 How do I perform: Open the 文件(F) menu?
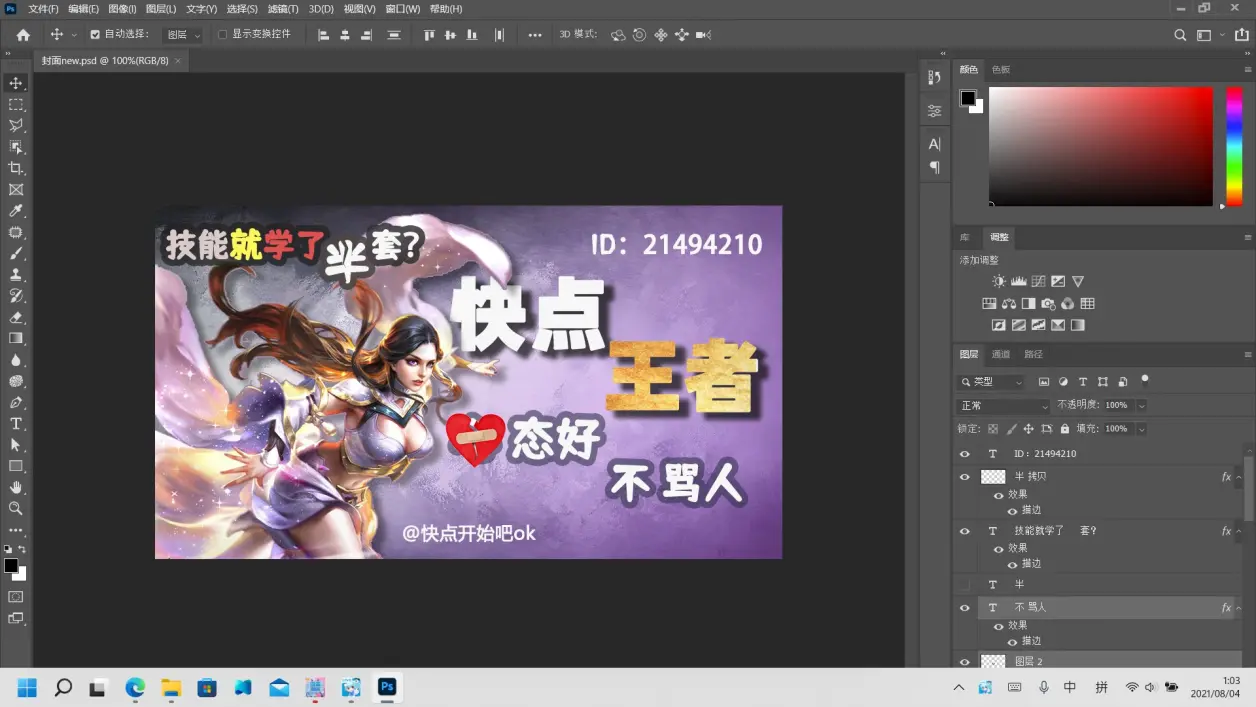[x=44, y=9]
